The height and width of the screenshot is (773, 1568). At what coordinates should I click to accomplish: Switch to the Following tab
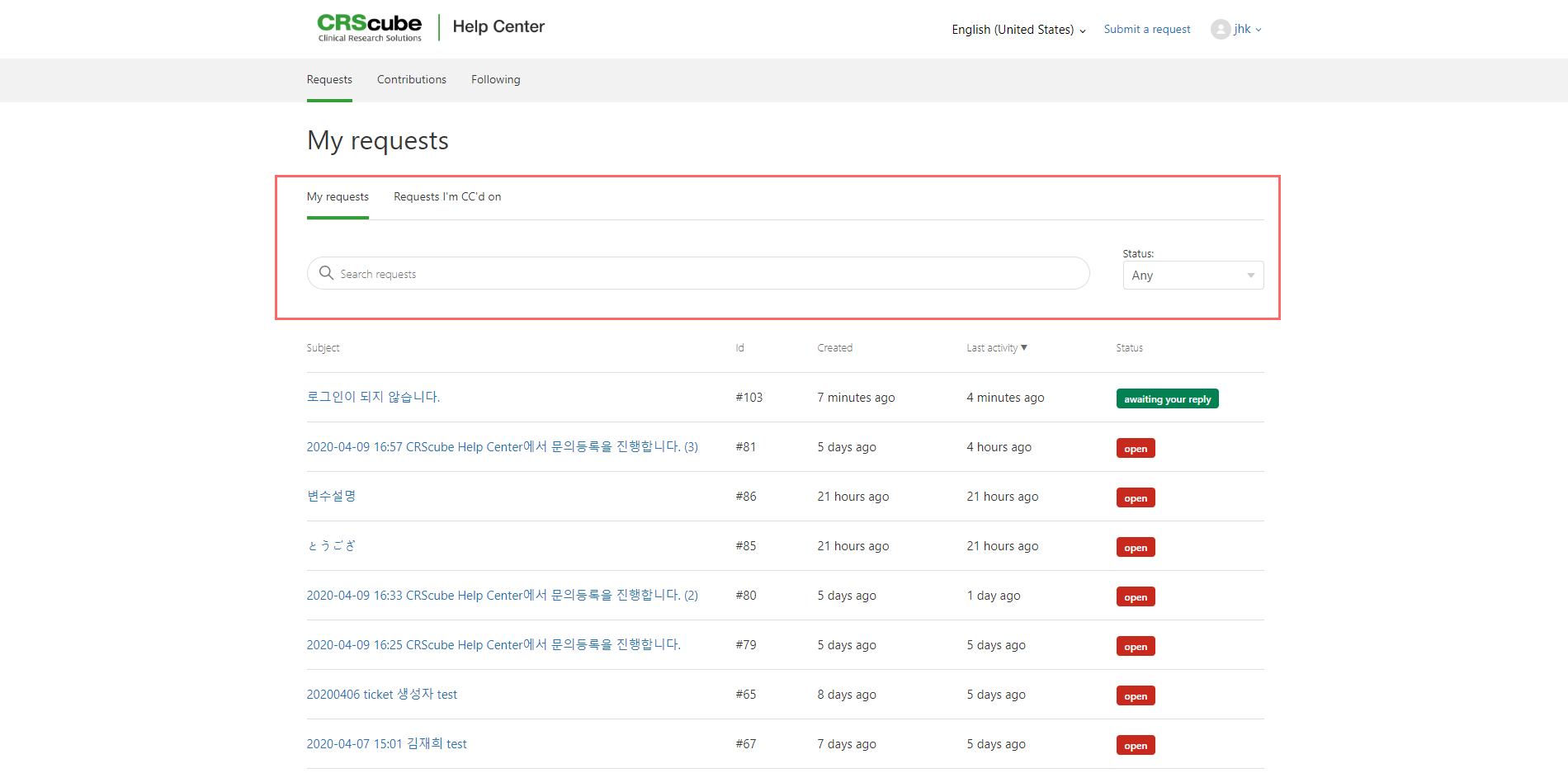pyautogui.click(x=495, y=80)
